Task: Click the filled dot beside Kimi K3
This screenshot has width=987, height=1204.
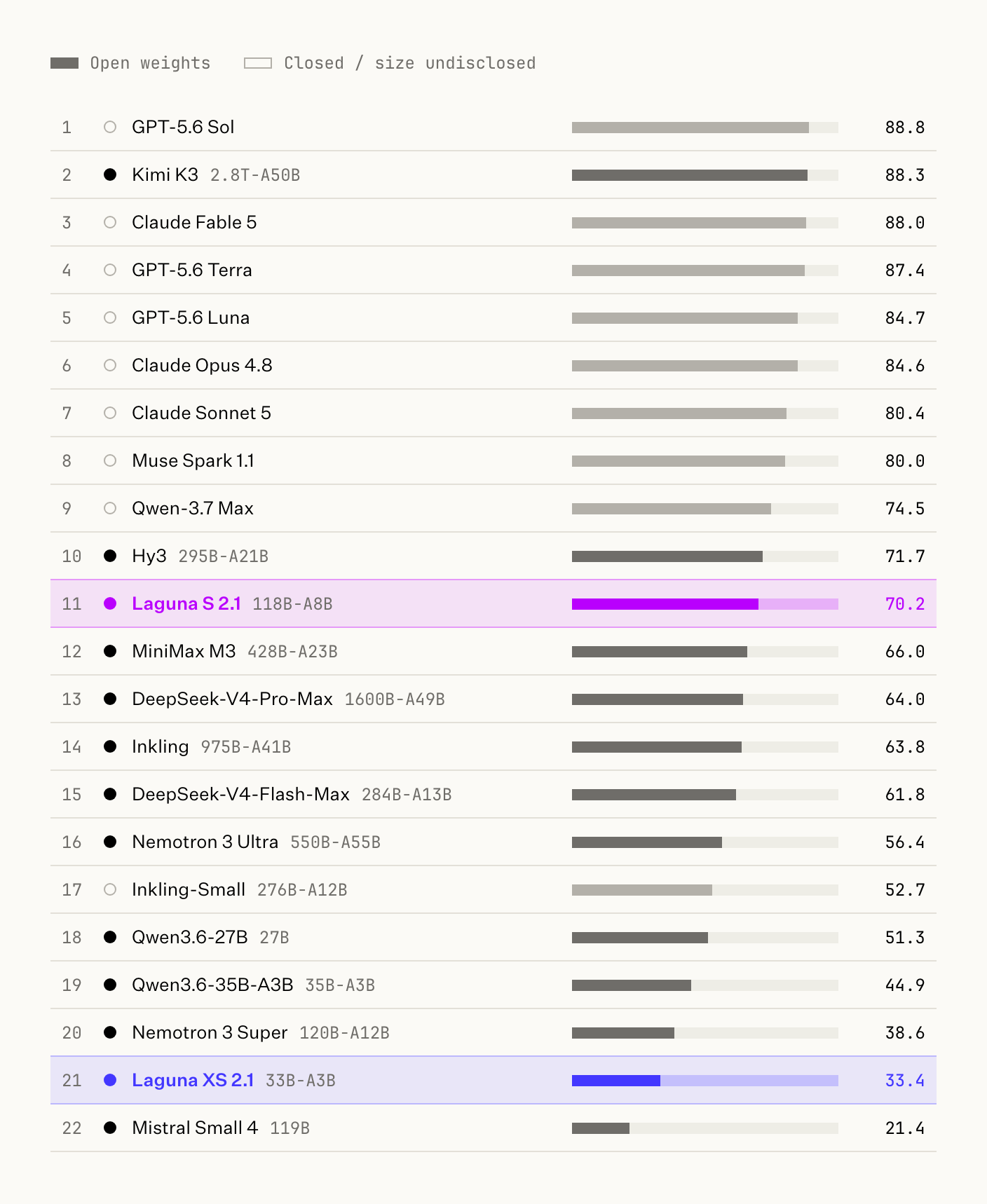Action: pyautogui.click(x=110, y=175)
